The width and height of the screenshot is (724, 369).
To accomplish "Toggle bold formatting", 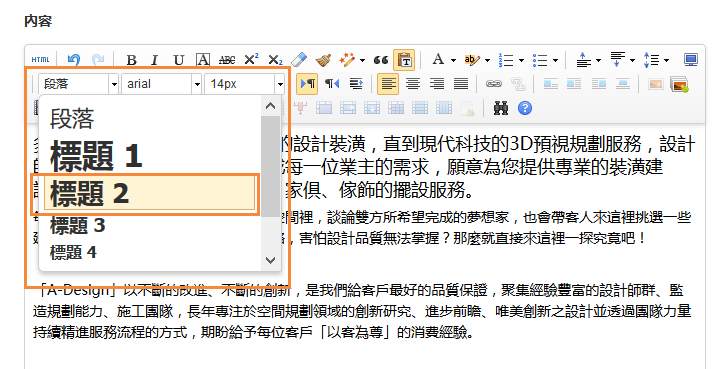I will point(132,60).
